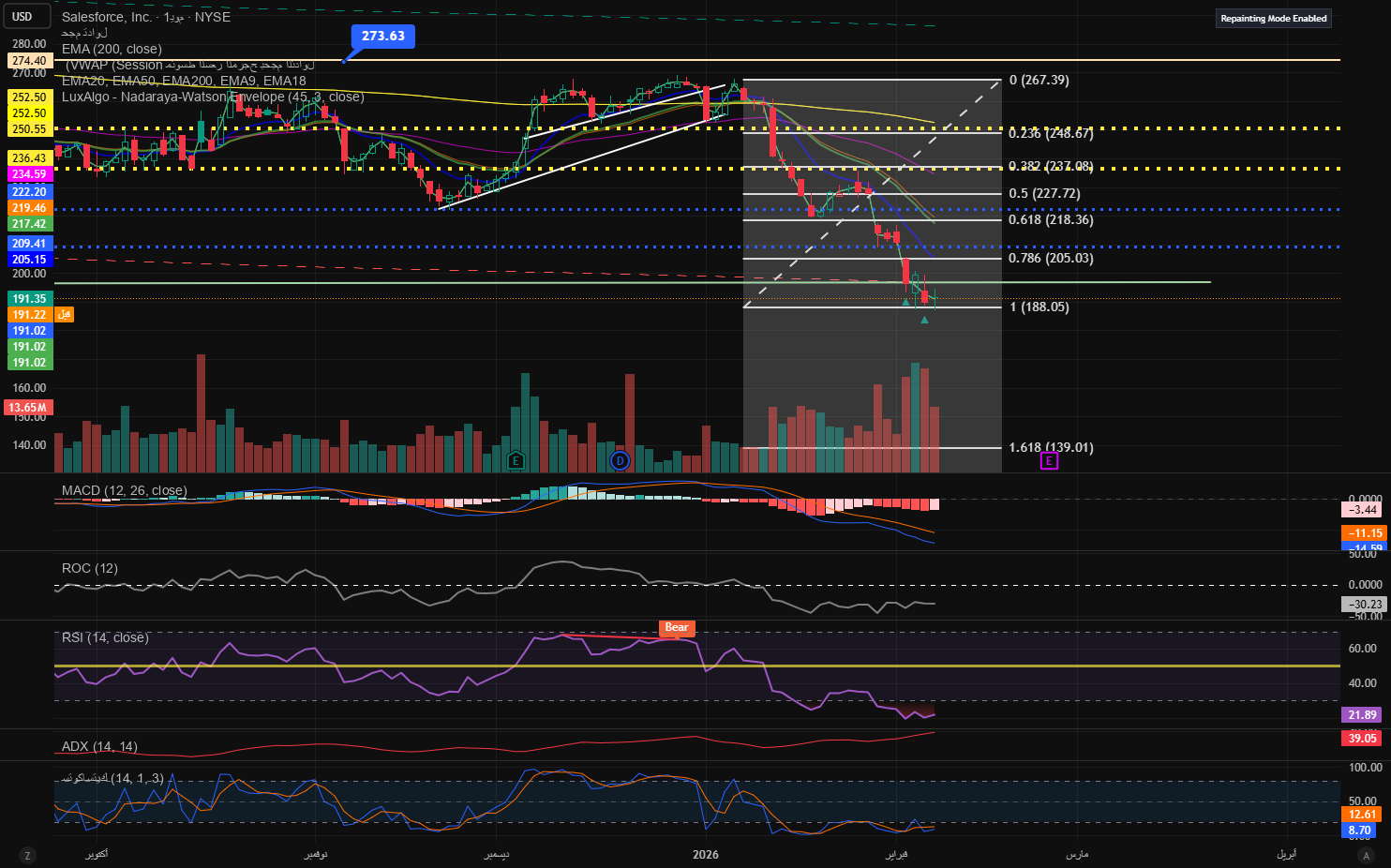The width and height of the screenshot is (1391, 868).
Task: Click the red 13.65M volume label
Action: click(x=28, y=408)
